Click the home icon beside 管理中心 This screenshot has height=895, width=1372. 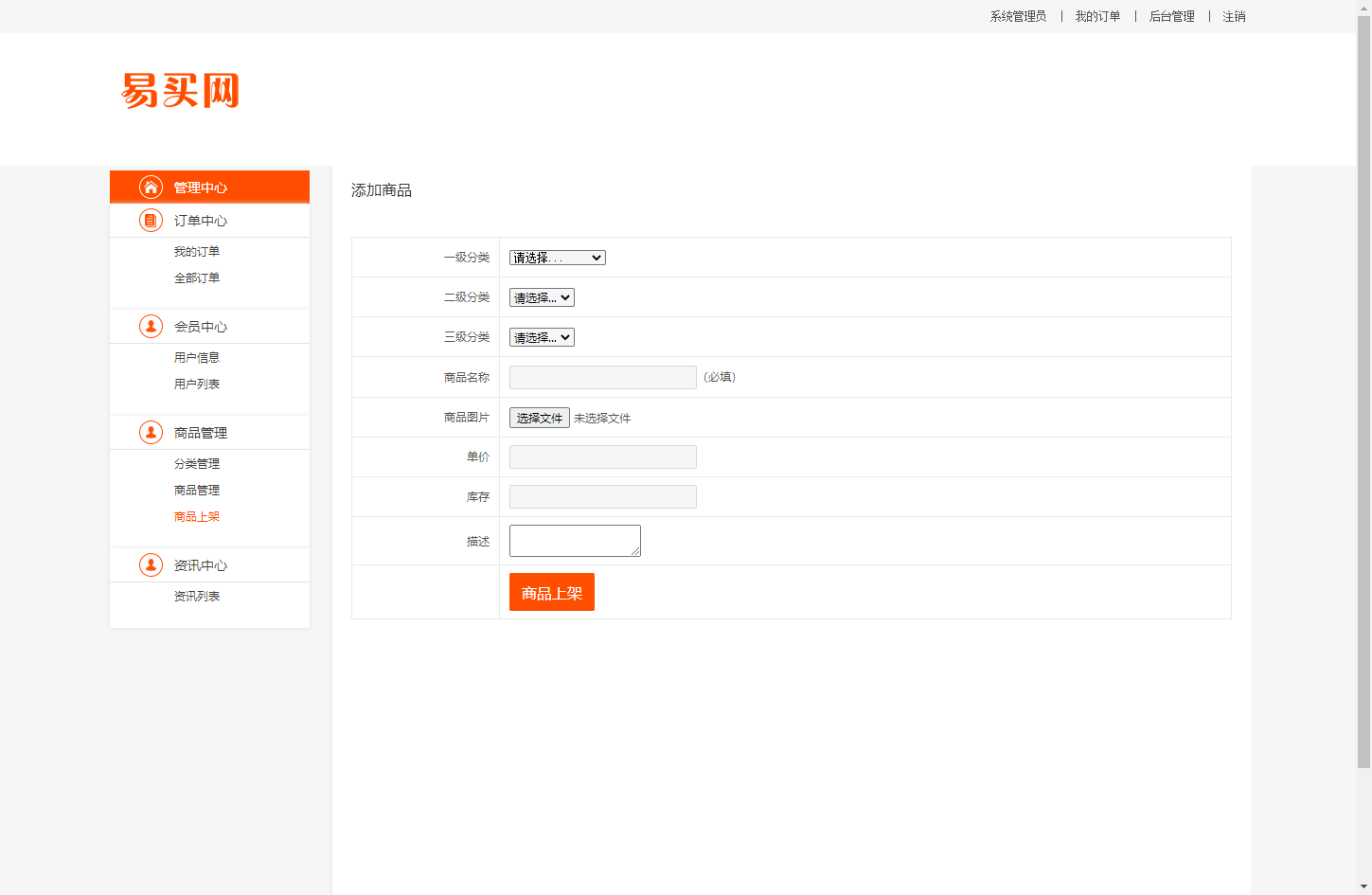click(x=151, y=187)
